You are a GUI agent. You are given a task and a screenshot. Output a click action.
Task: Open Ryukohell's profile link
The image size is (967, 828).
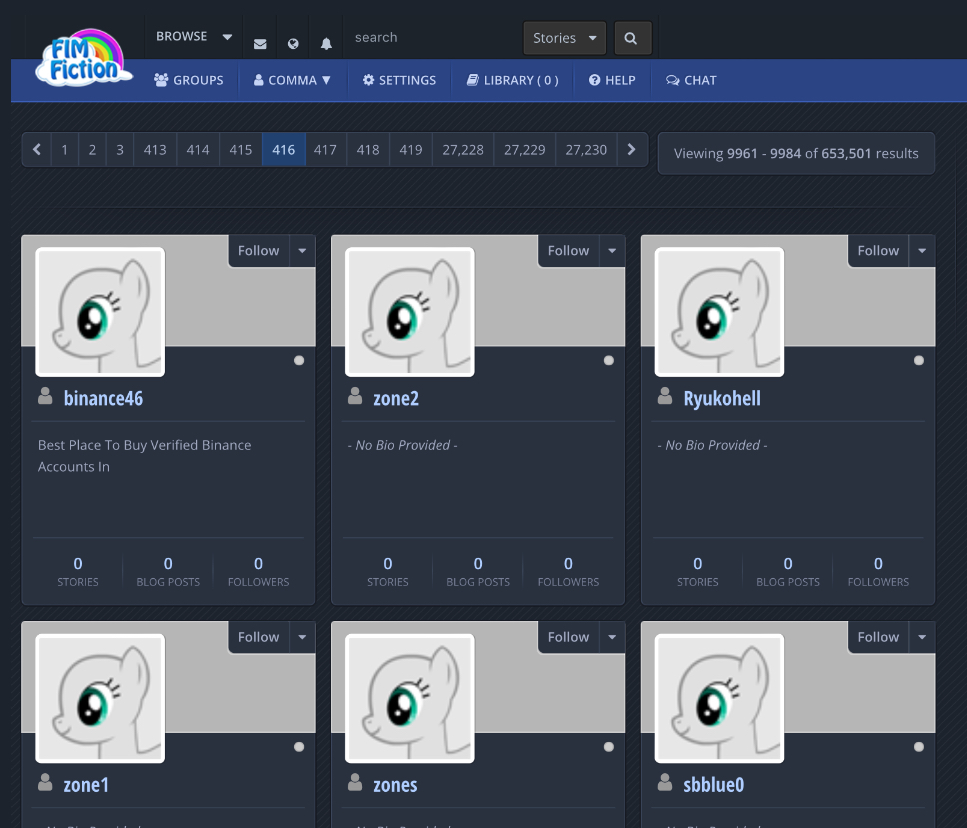click(722, 399)
